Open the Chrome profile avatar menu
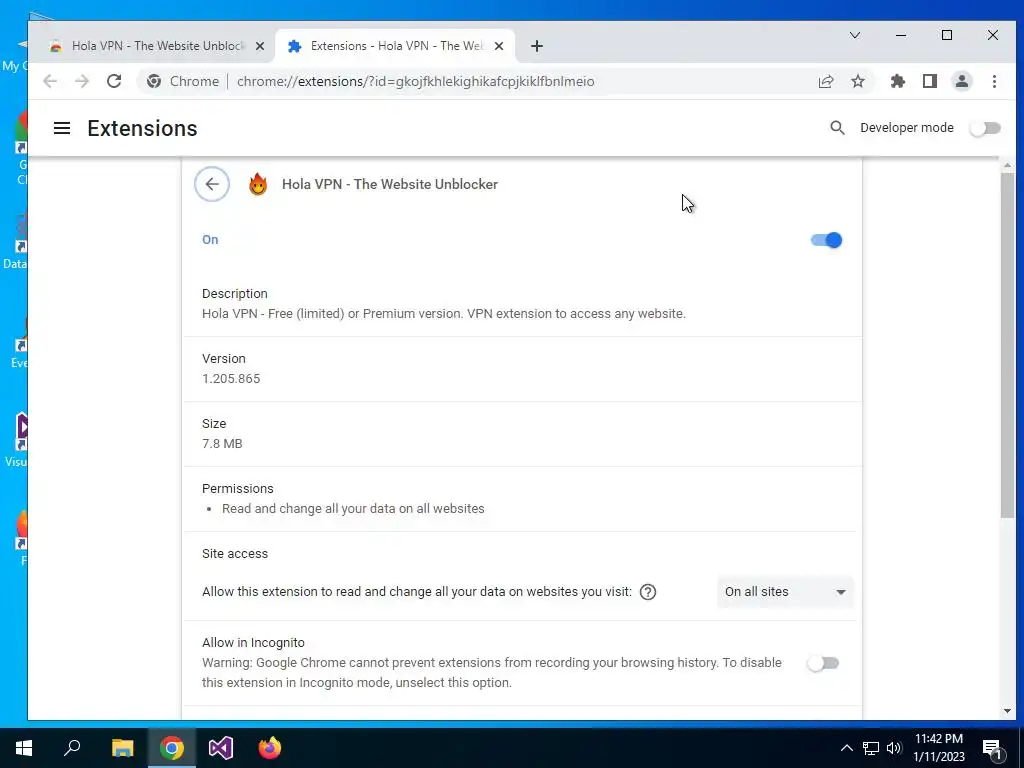The width and height of the screenshot is (1024, 768). [962, 81]
